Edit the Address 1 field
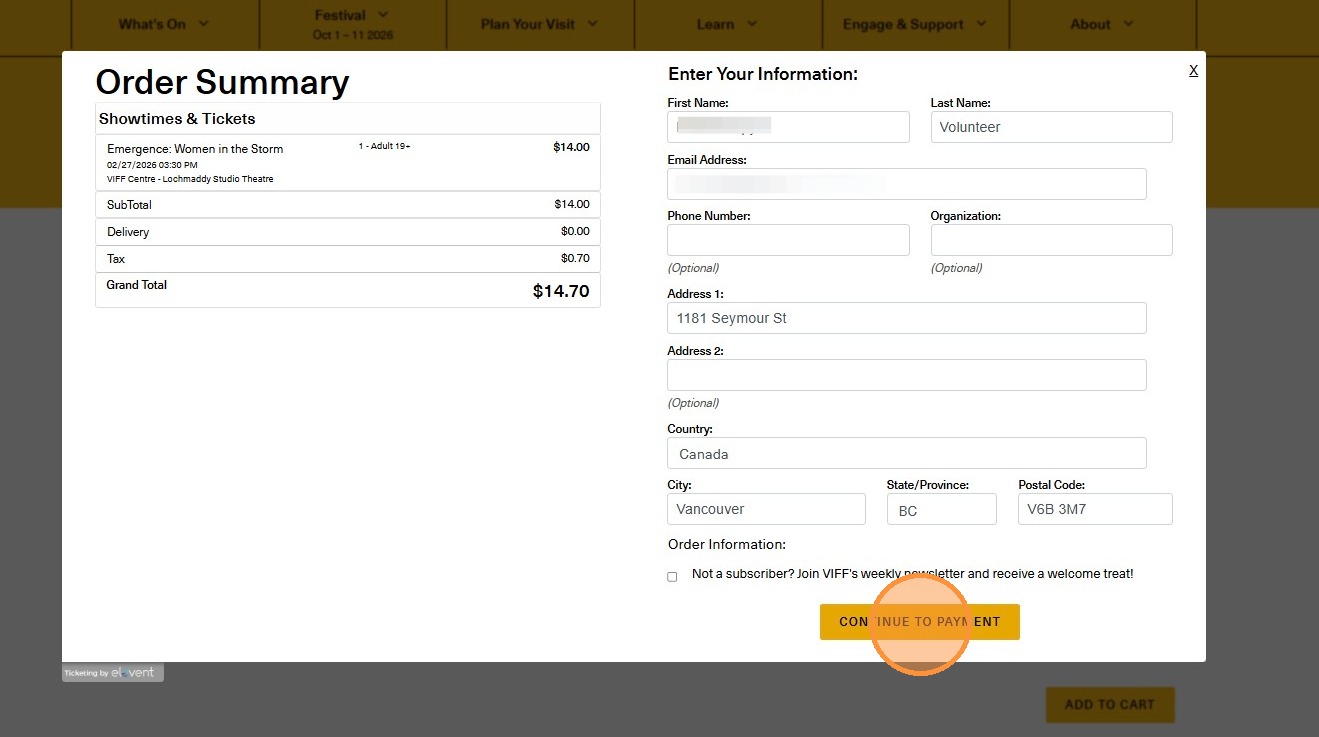Viewport: 1319px width, 737px height. (906, 318)
